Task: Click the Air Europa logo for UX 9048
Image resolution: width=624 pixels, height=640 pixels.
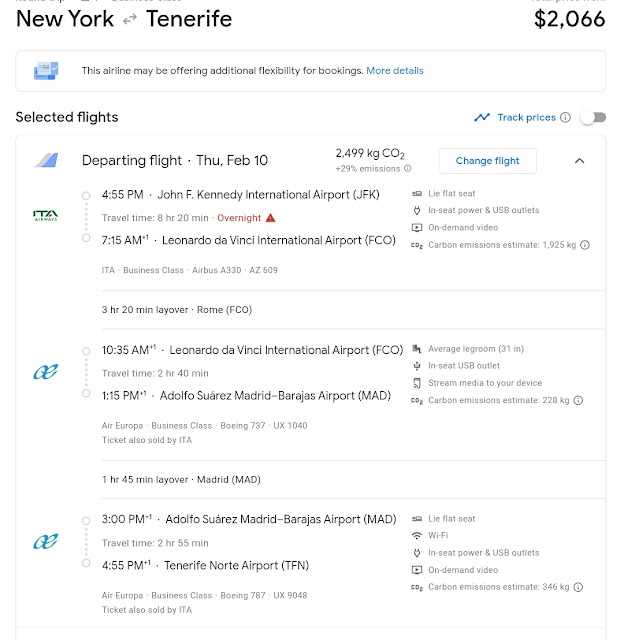Action: point(46,541)
